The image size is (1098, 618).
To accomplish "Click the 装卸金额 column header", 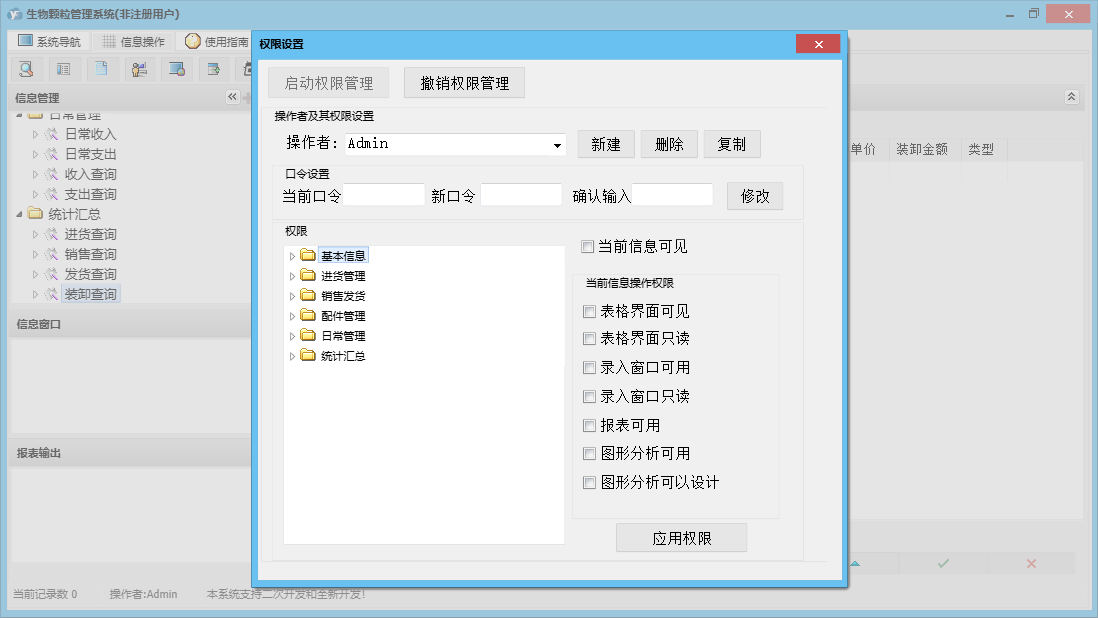I will pyautogui.click(x=922, y=149).
